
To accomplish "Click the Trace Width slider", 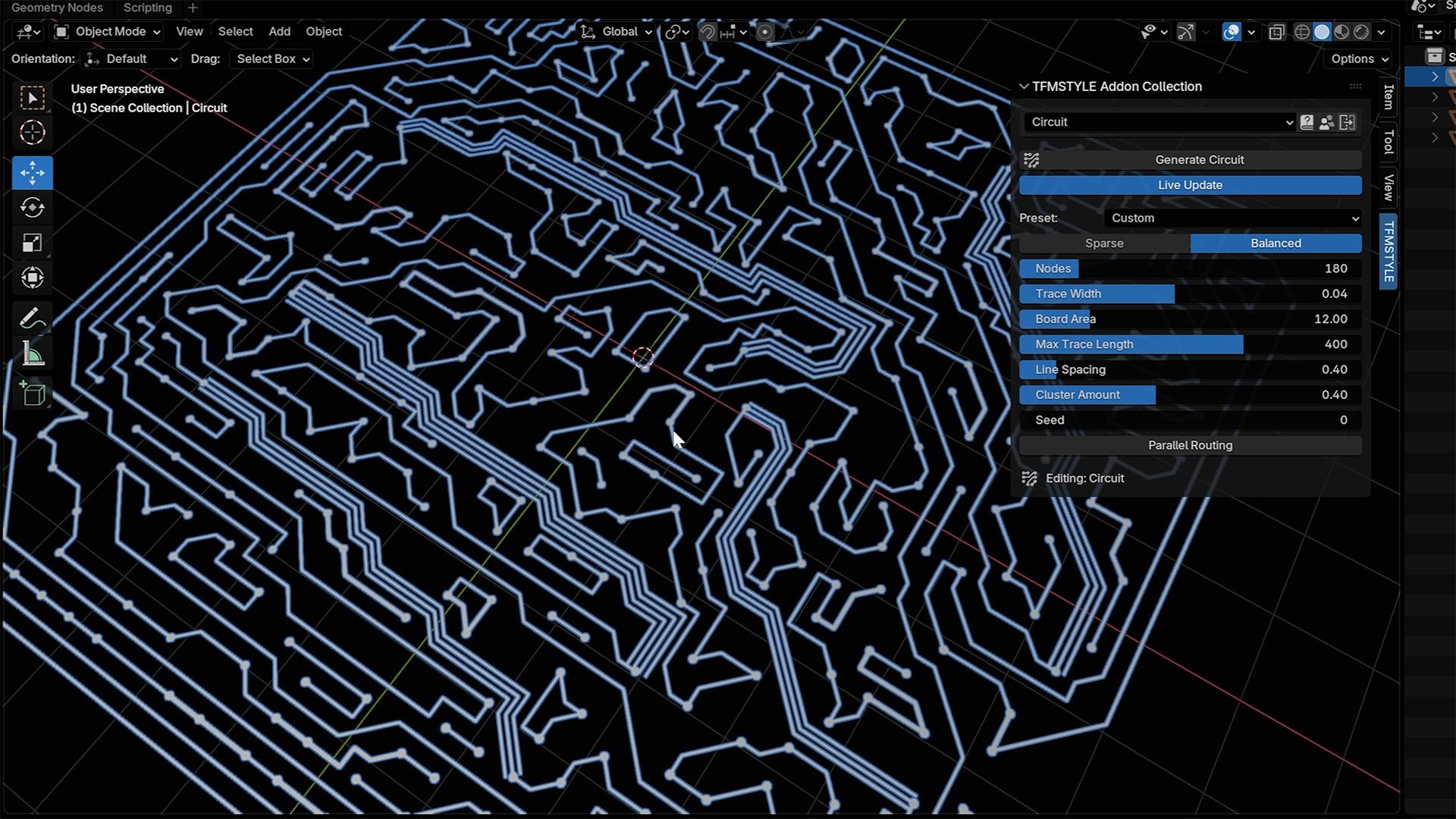I will coord(1190,294).
